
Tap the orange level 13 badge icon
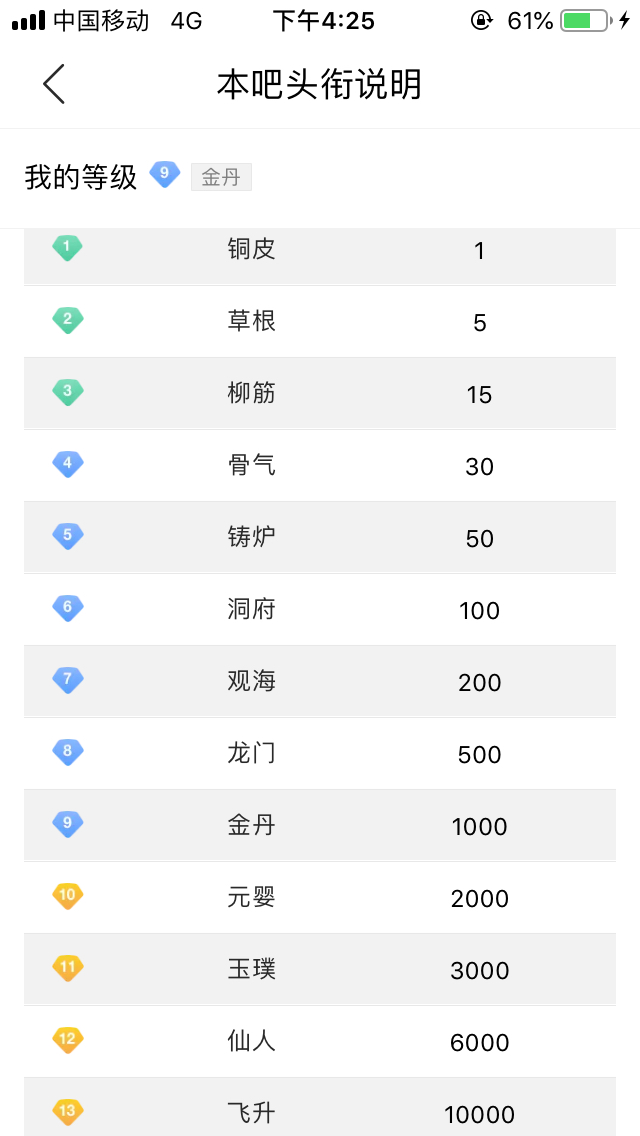(68, 1112)
